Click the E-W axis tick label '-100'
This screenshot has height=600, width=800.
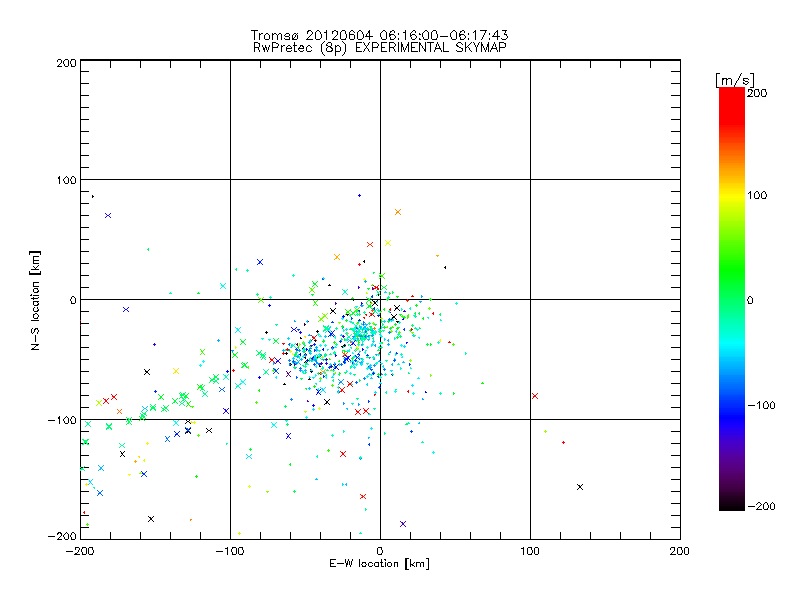(230, 551)
